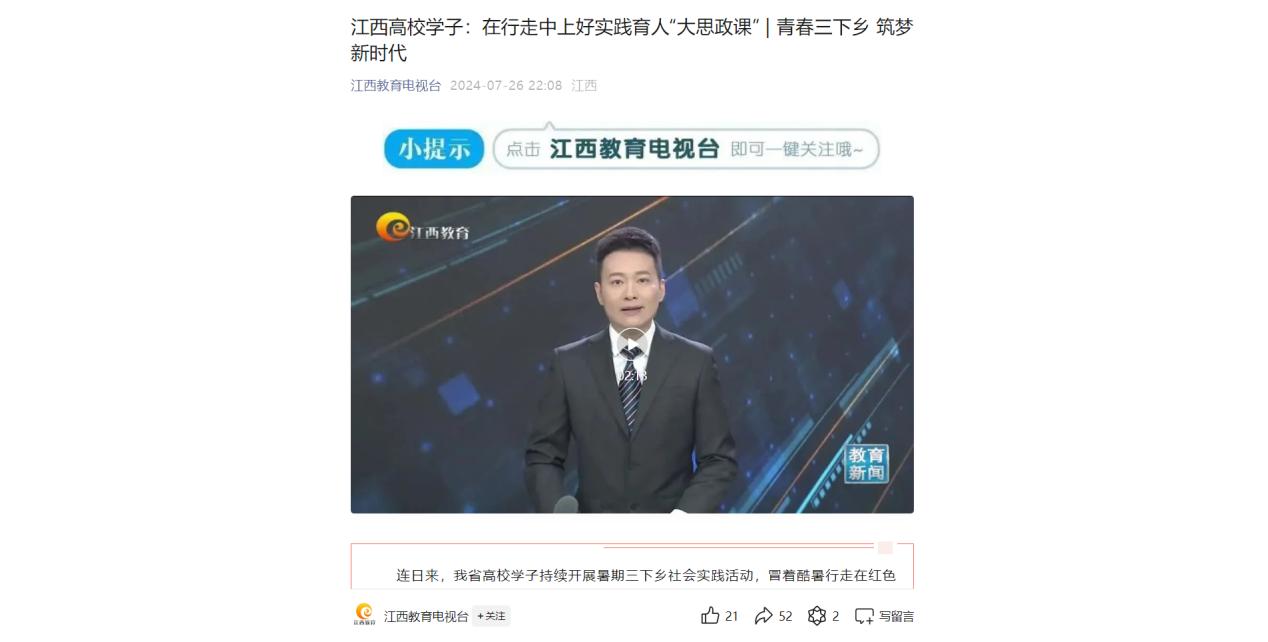Click the 02:13 video duration label
Viewport: 1268px width, 642px height.
point(632,376)
